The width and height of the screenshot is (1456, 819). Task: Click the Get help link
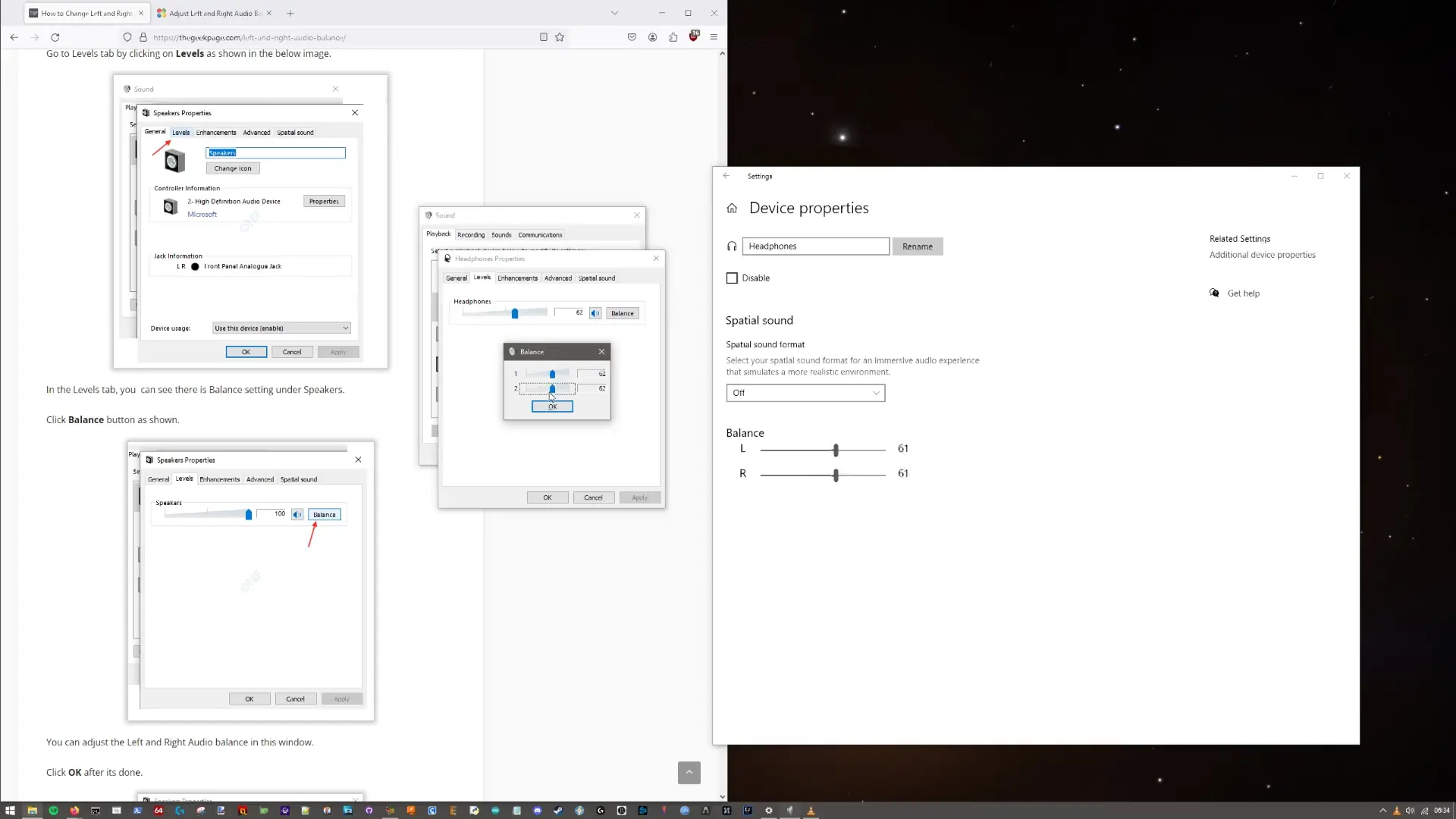click(x=1243, y=293)
